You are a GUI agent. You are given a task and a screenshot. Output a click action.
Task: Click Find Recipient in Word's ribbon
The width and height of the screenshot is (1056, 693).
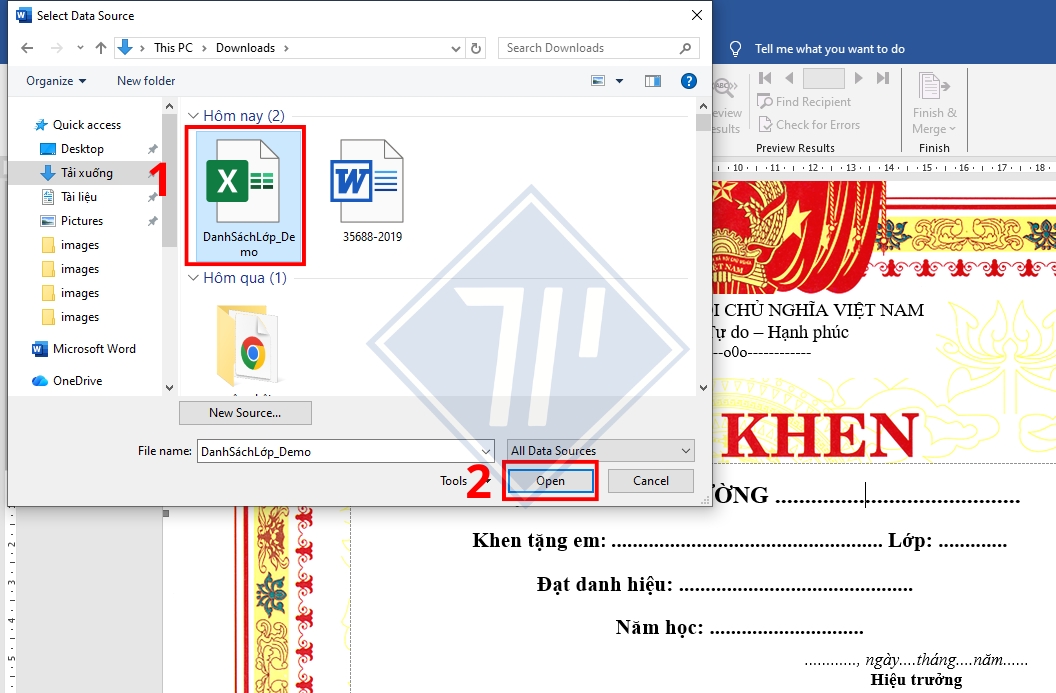tap(804, 102)
